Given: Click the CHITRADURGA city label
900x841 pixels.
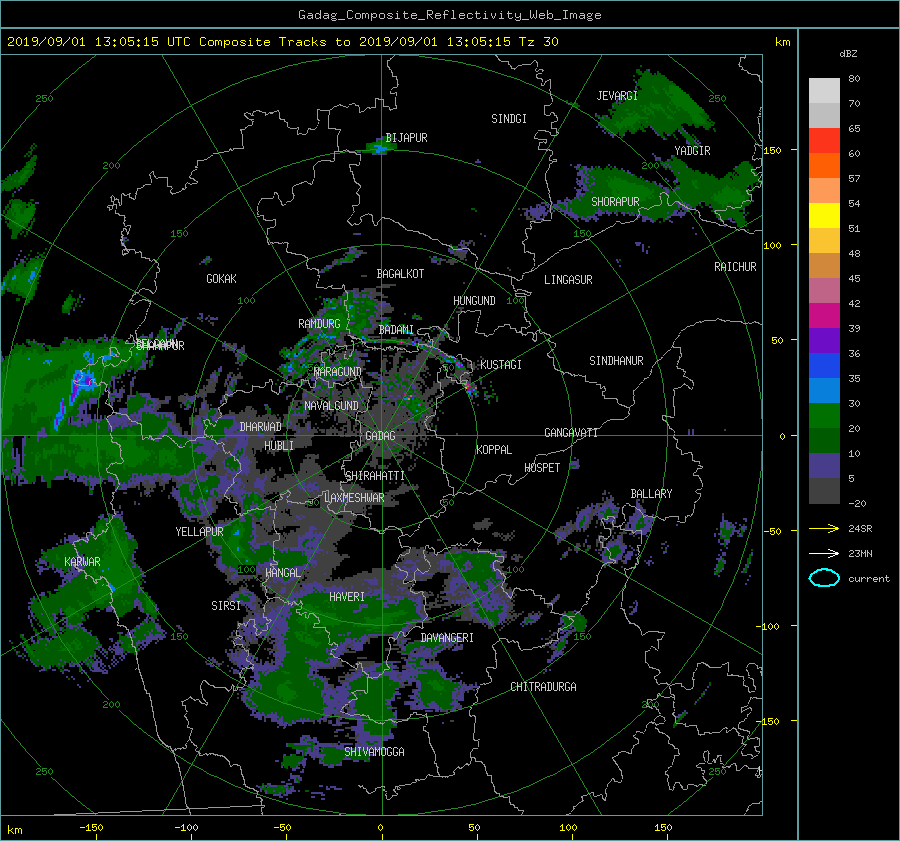Looking at the screenshot, I should [543, 687].
